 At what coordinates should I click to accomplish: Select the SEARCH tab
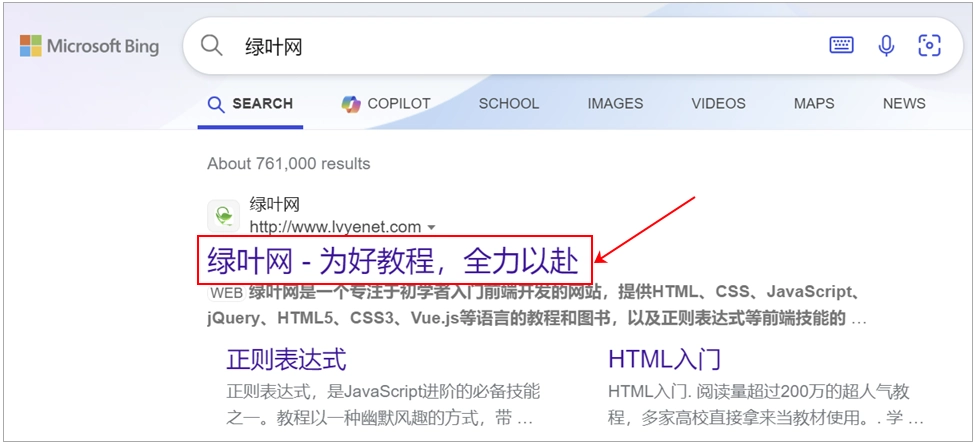coord(250,104)
